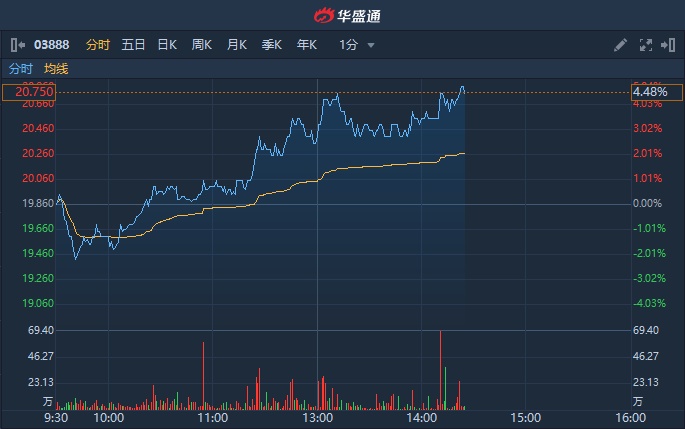Viewport: 685px width, 429px height.
Task: Switch to the 五日 five-day tab
Action: (133, 45)
